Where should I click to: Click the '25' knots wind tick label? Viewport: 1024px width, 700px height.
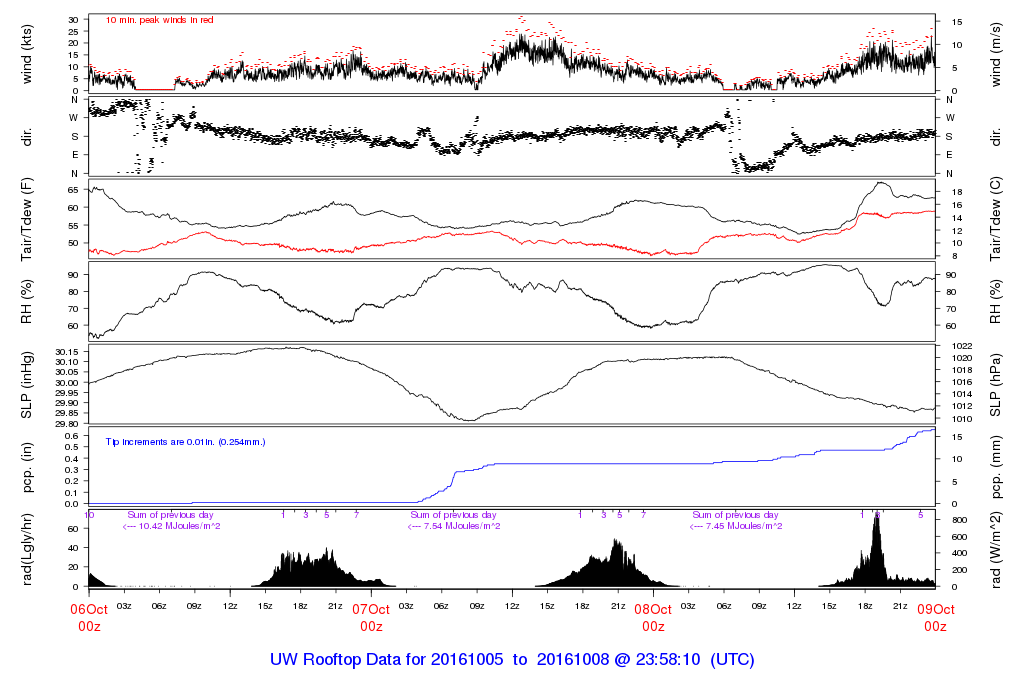tap(73, 31)
